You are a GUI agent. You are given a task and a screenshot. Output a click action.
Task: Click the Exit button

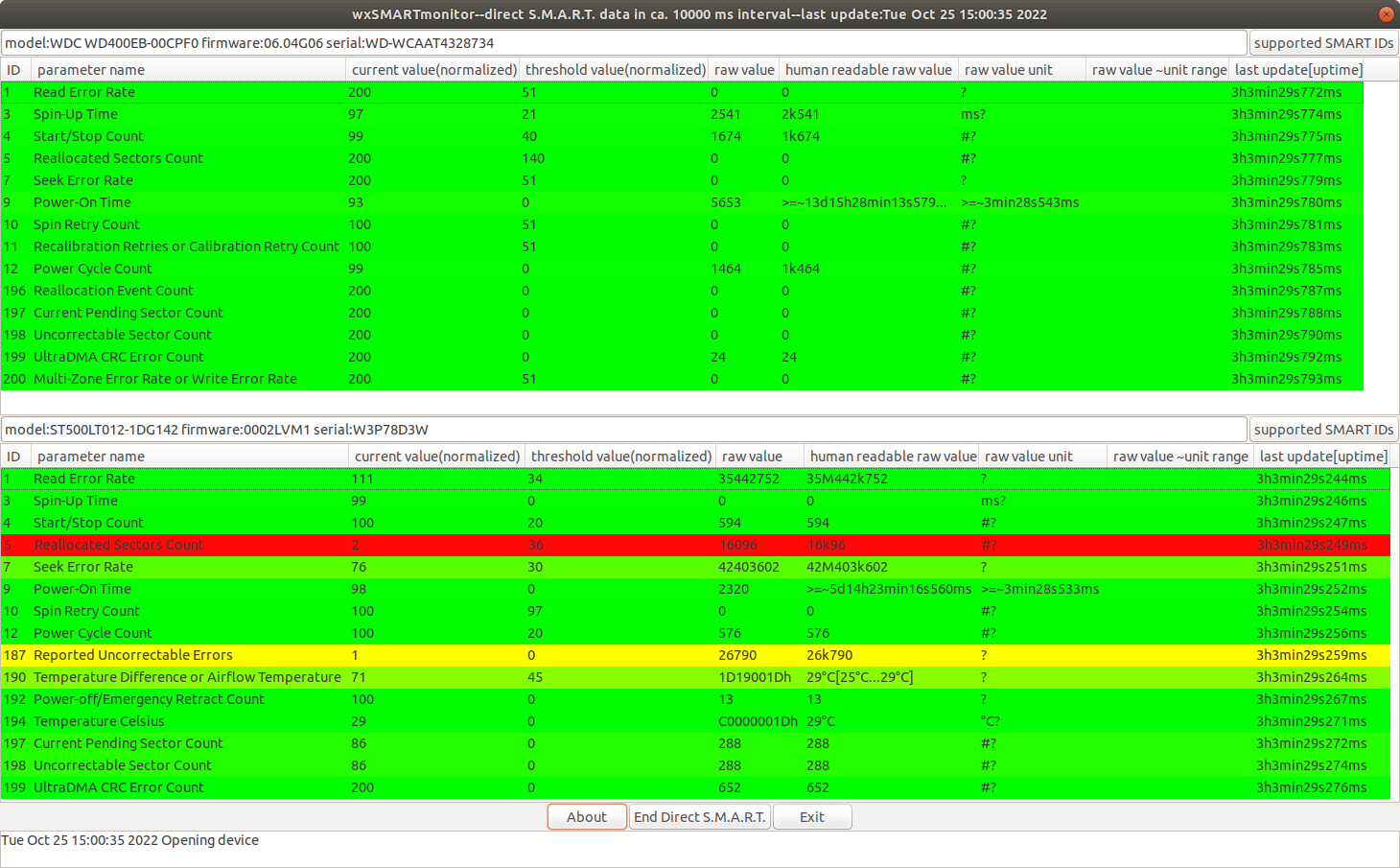click(811, 817)
